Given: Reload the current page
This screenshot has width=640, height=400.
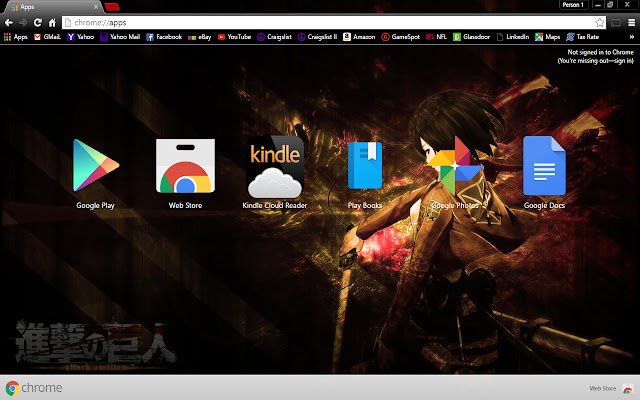Looking at the screenshot, I should (x=38, y=22).
